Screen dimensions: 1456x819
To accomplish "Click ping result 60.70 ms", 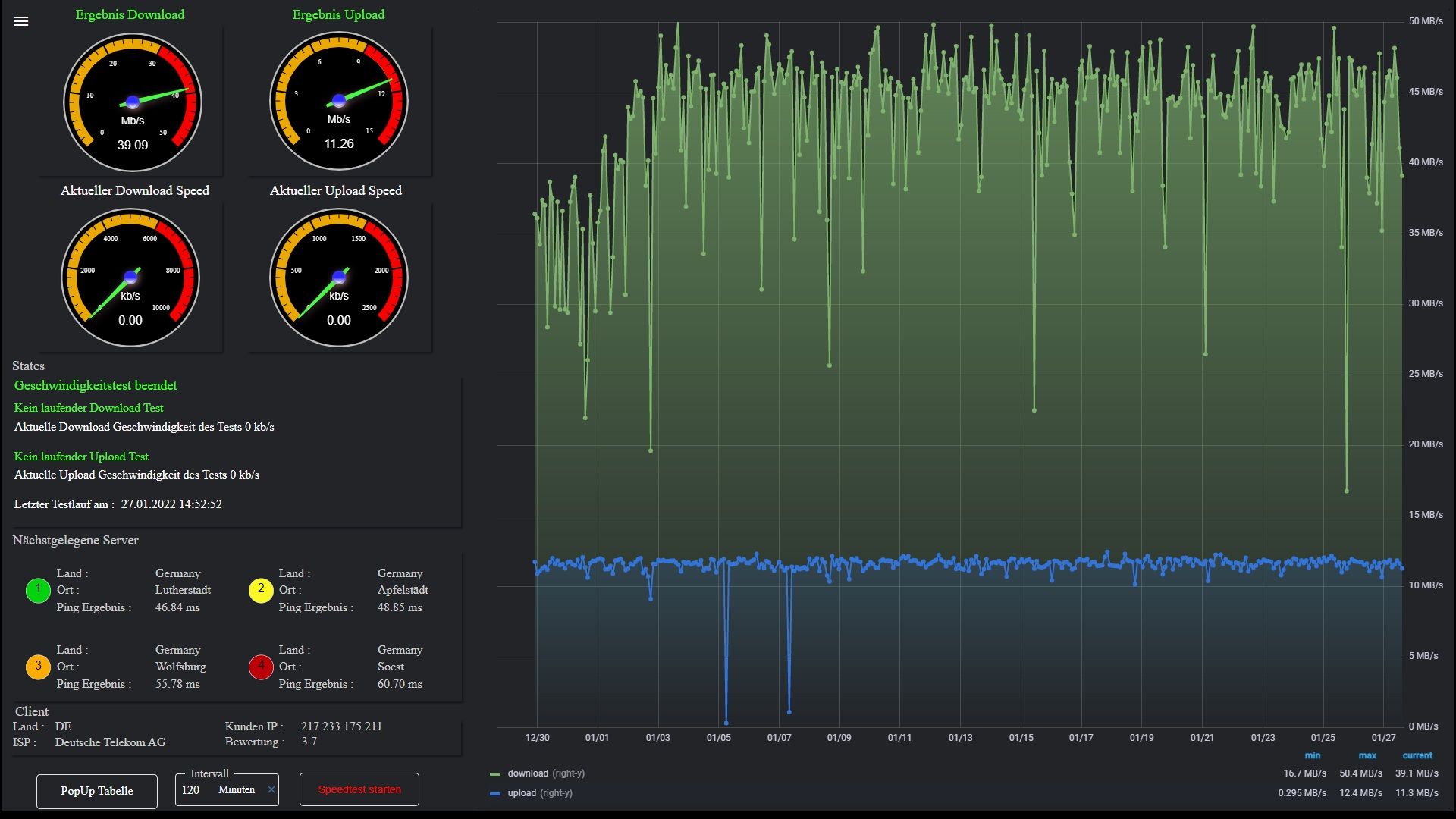I will coord(400,684).
